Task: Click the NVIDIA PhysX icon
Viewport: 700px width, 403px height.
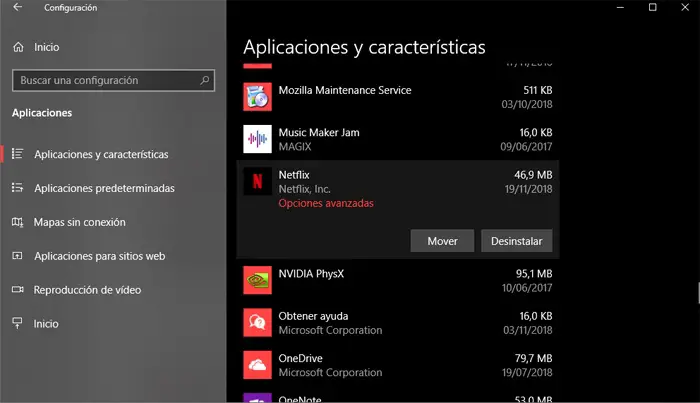Action: [x=257, y=280]
